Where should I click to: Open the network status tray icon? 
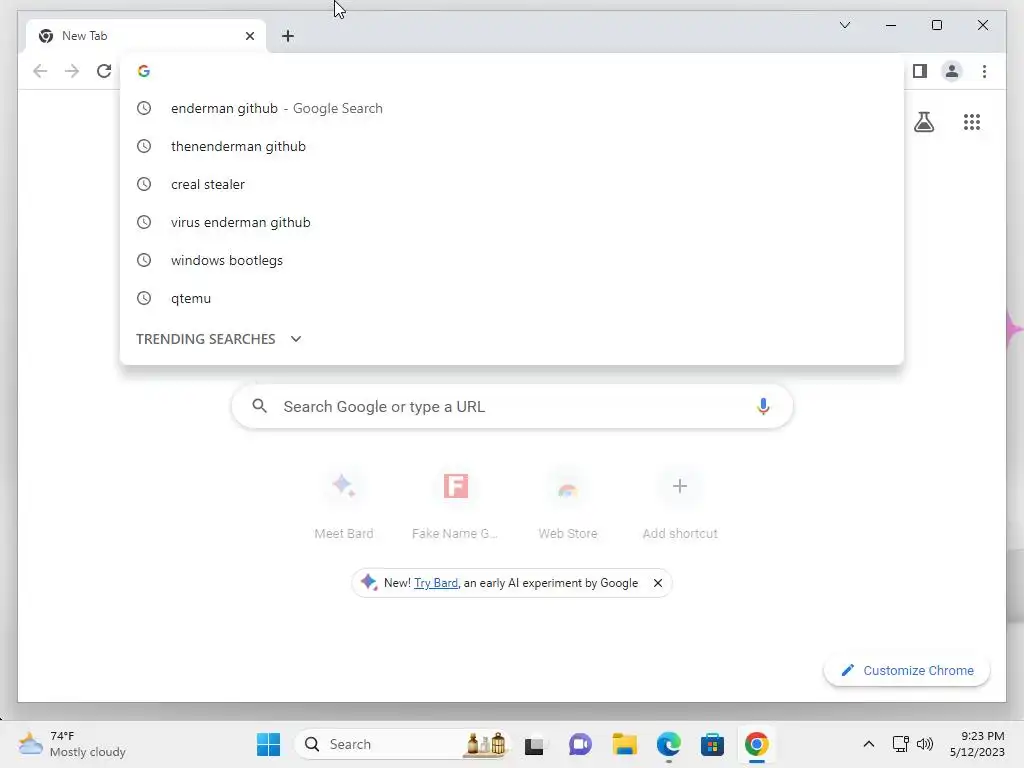(x=901, y=744)
